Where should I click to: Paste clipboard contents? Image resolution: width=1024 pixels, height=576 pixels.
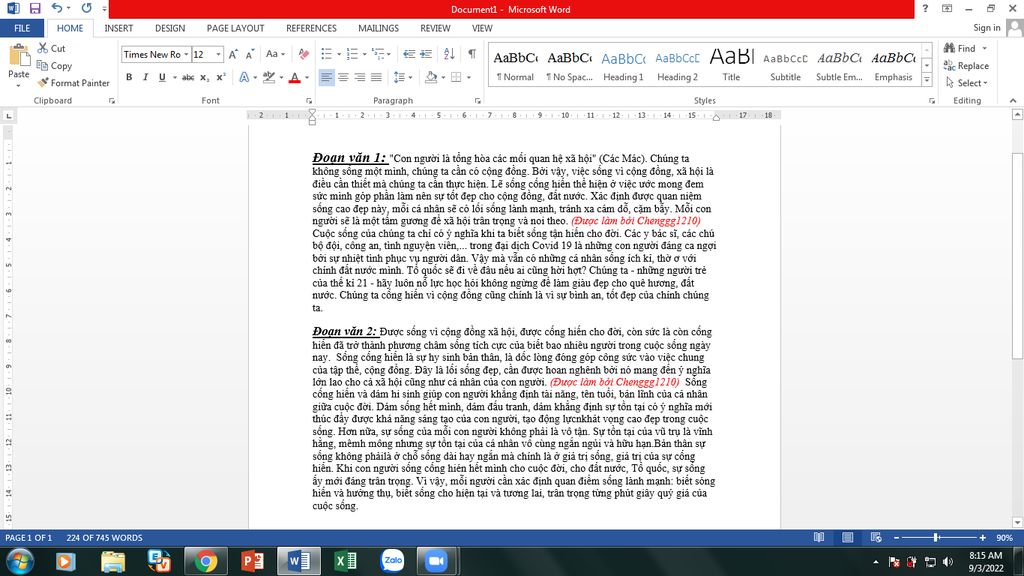[18, 65]
